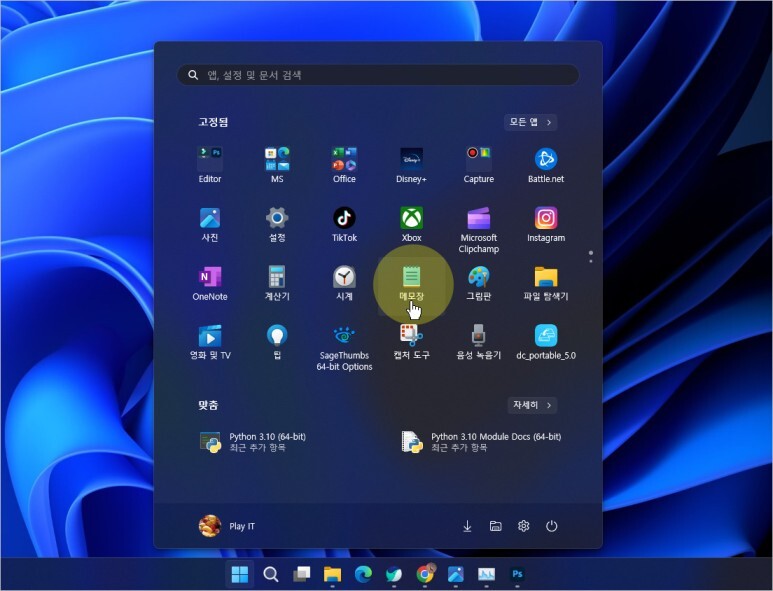Open the MS pinned folder
The height and width of the screenshot is (591, 773).
pos(277,165)
